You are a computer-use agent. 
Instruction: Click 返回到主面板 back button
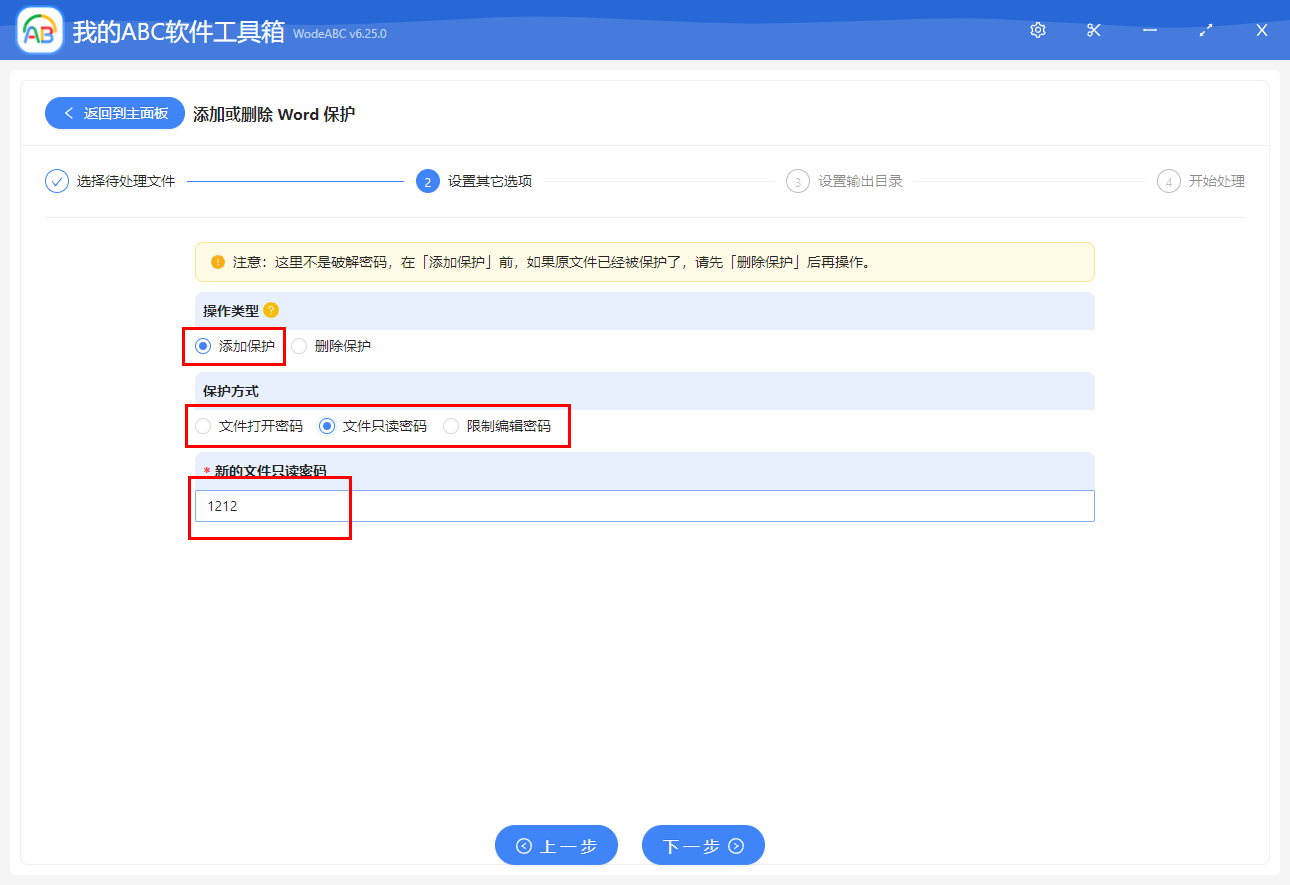point(114,113)
